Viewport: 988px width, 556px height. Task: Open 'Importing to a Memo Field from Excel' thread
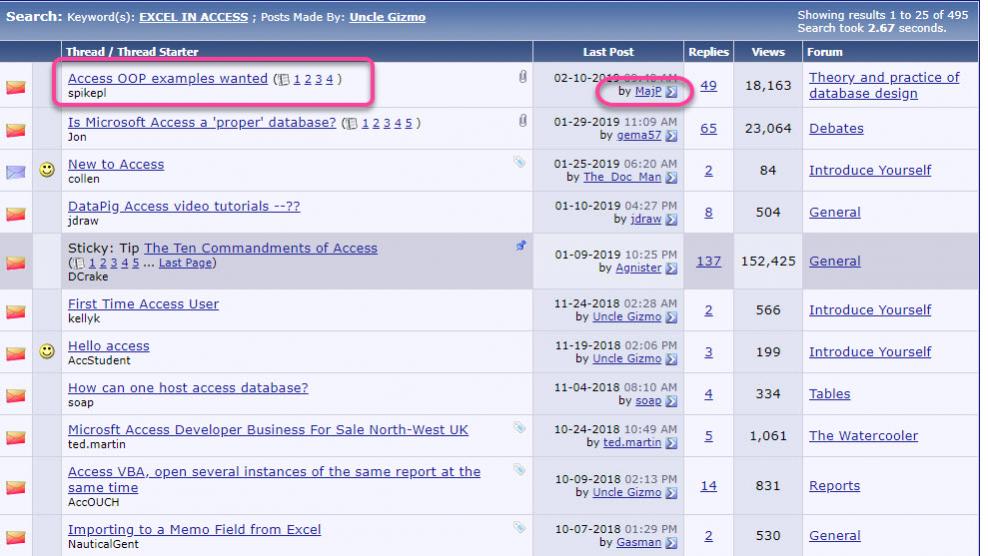[x=194, y=530]
